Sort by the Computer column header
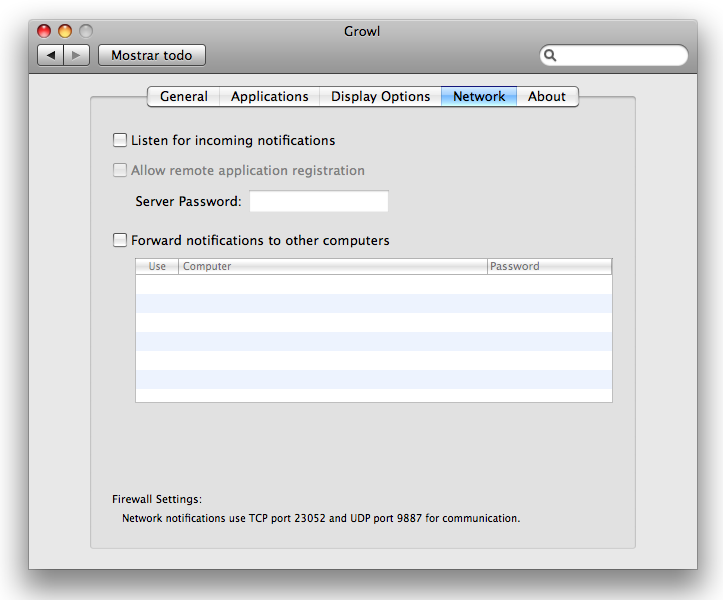723x600 pixels. (332, 266)
